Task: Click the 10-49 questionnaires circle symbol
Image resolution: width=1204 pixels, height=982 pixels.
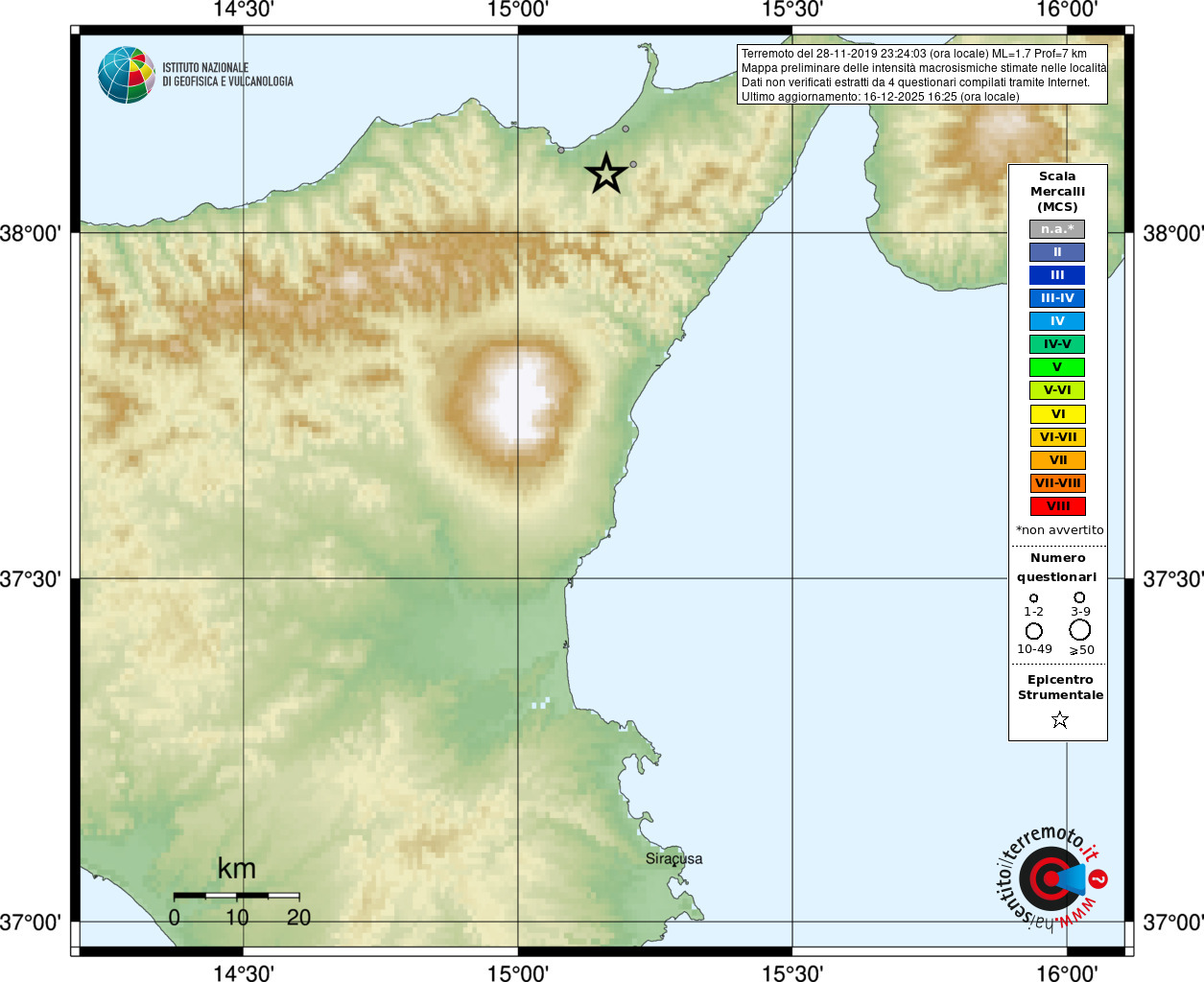Action: click(x=1034, y=631)
